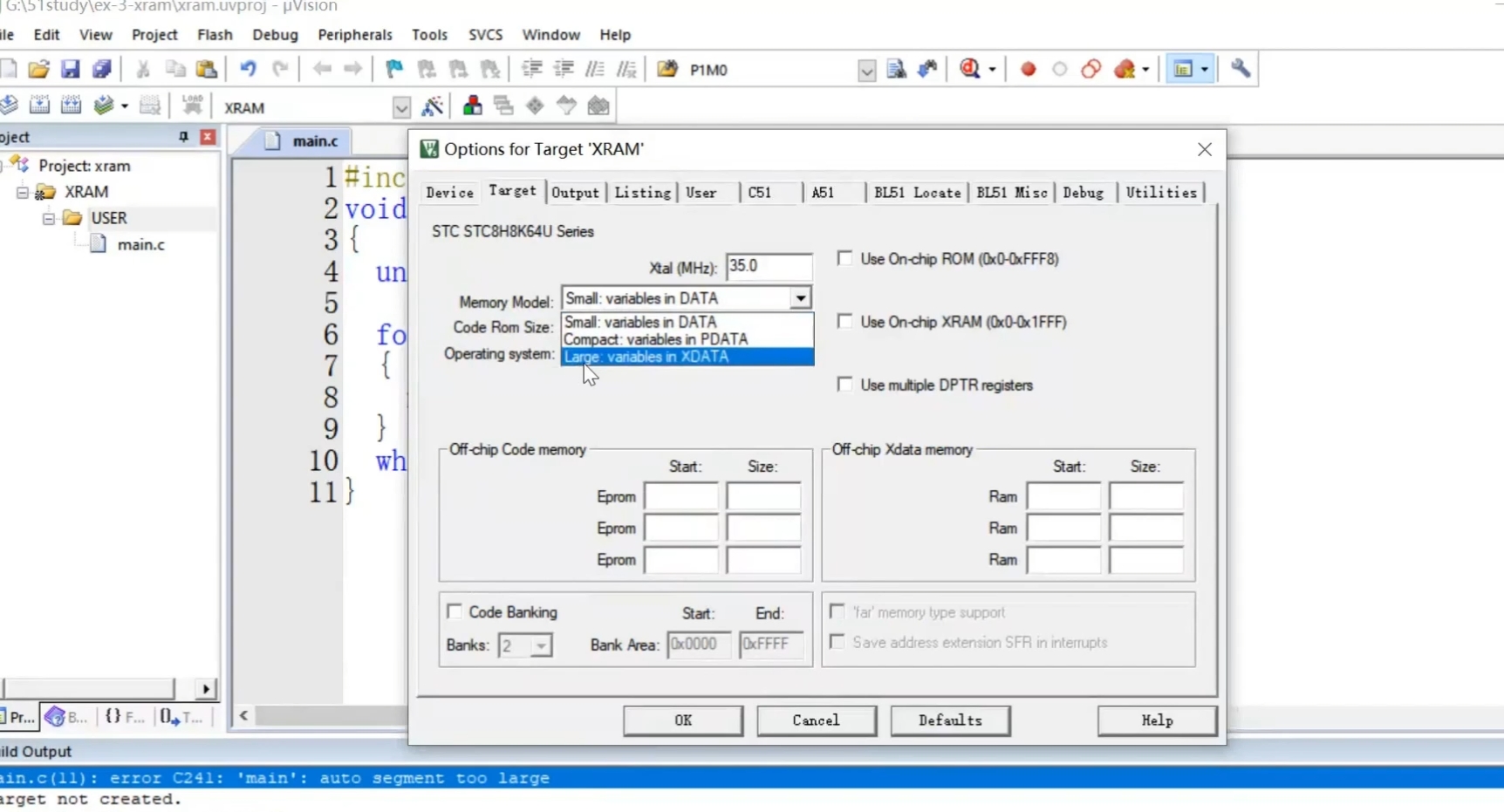The width and height of the screenshot is (1504, 812).
Task: Open Options for Target magic wand icon
Action: click(x=432, y=106)
